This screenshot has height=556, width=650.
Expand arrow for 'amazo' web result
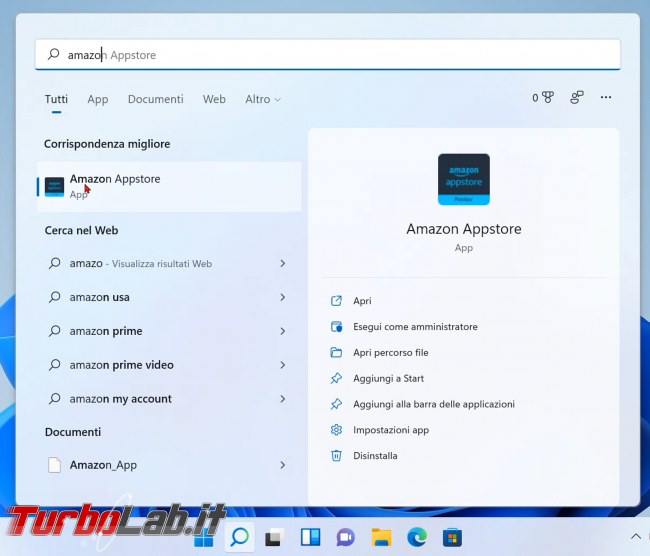tap(283, 263)
